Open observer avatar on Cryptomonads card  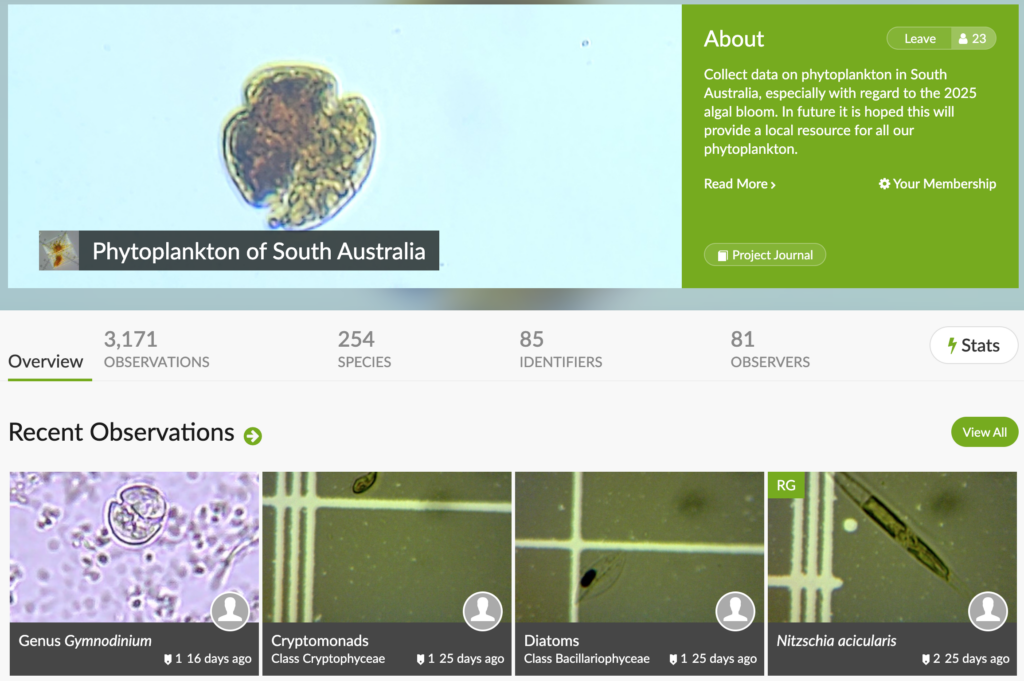tap(483, 610)
